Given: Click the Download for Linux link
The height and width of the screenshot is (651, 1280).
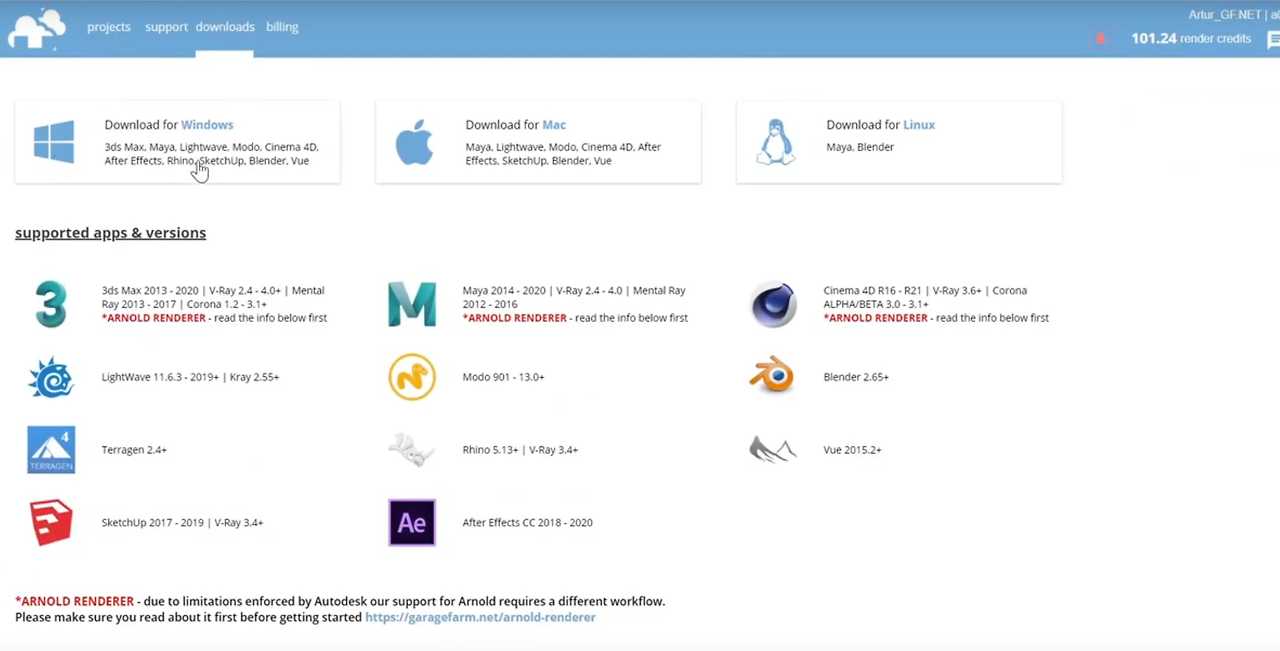Looking at the screenshot, I should [x=880, y=125].
